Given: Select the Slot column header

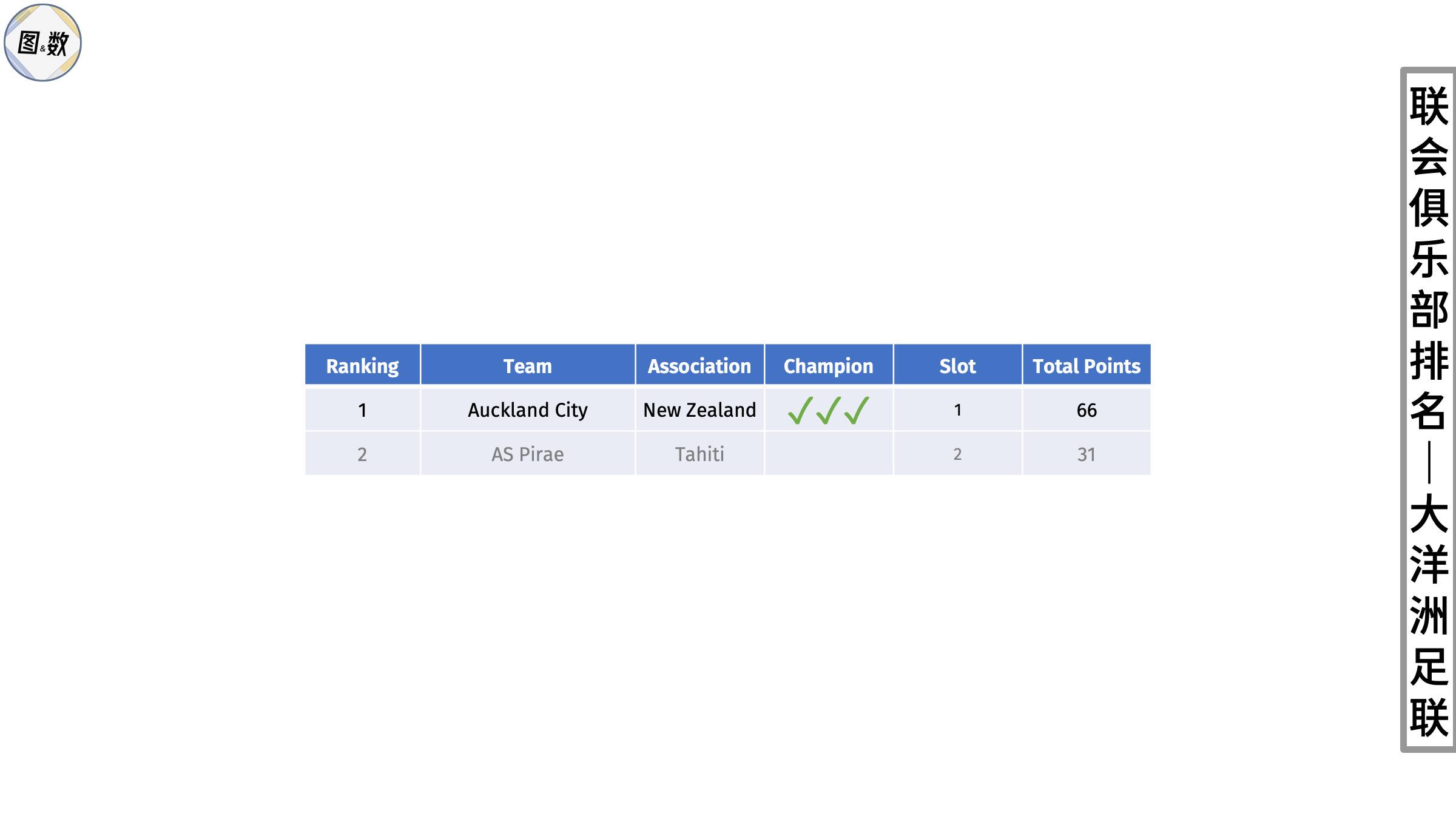Looking at the screenshot, I should point(957,365).
